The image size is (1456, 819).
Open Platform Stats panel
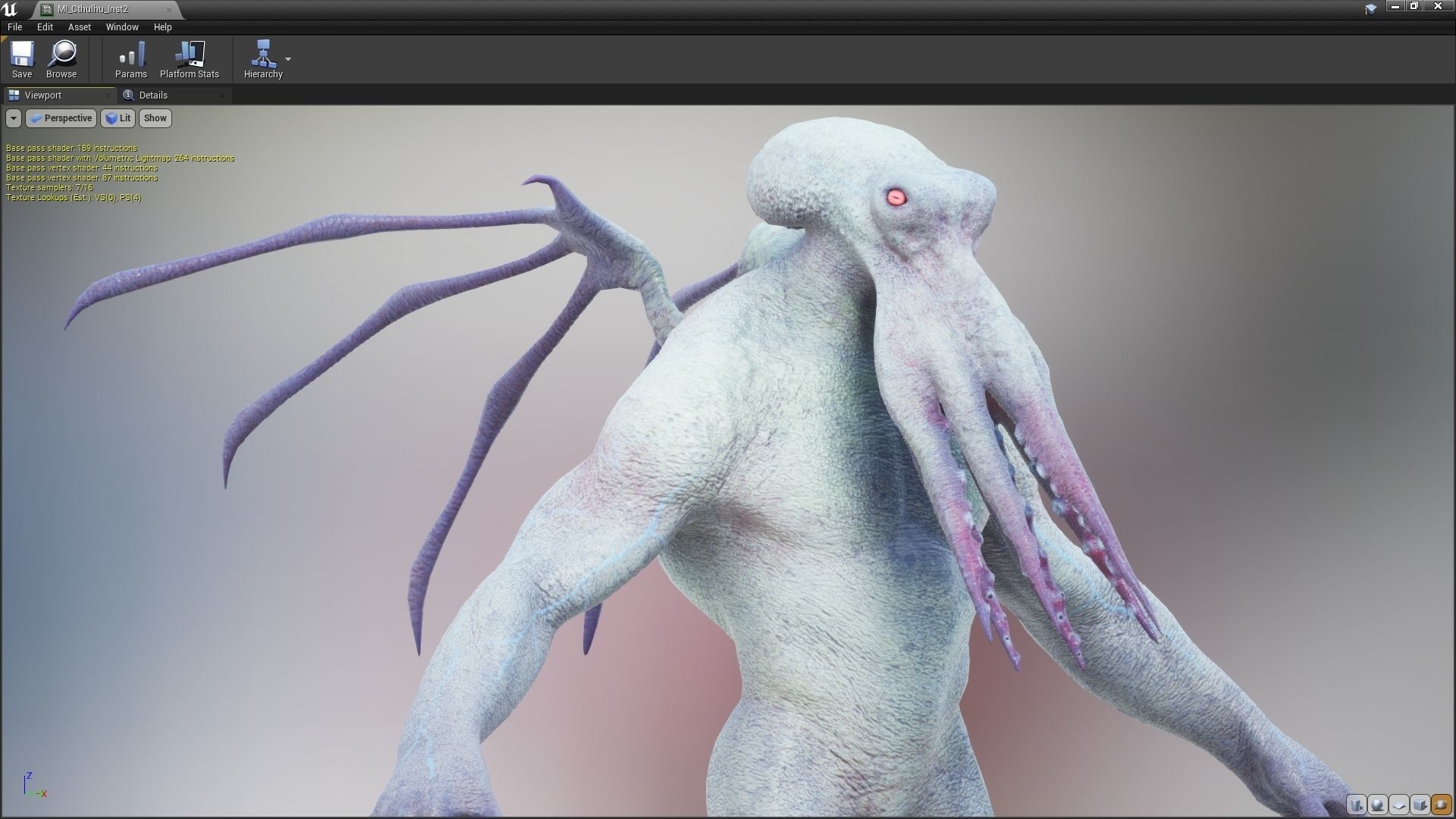[189, 59]
